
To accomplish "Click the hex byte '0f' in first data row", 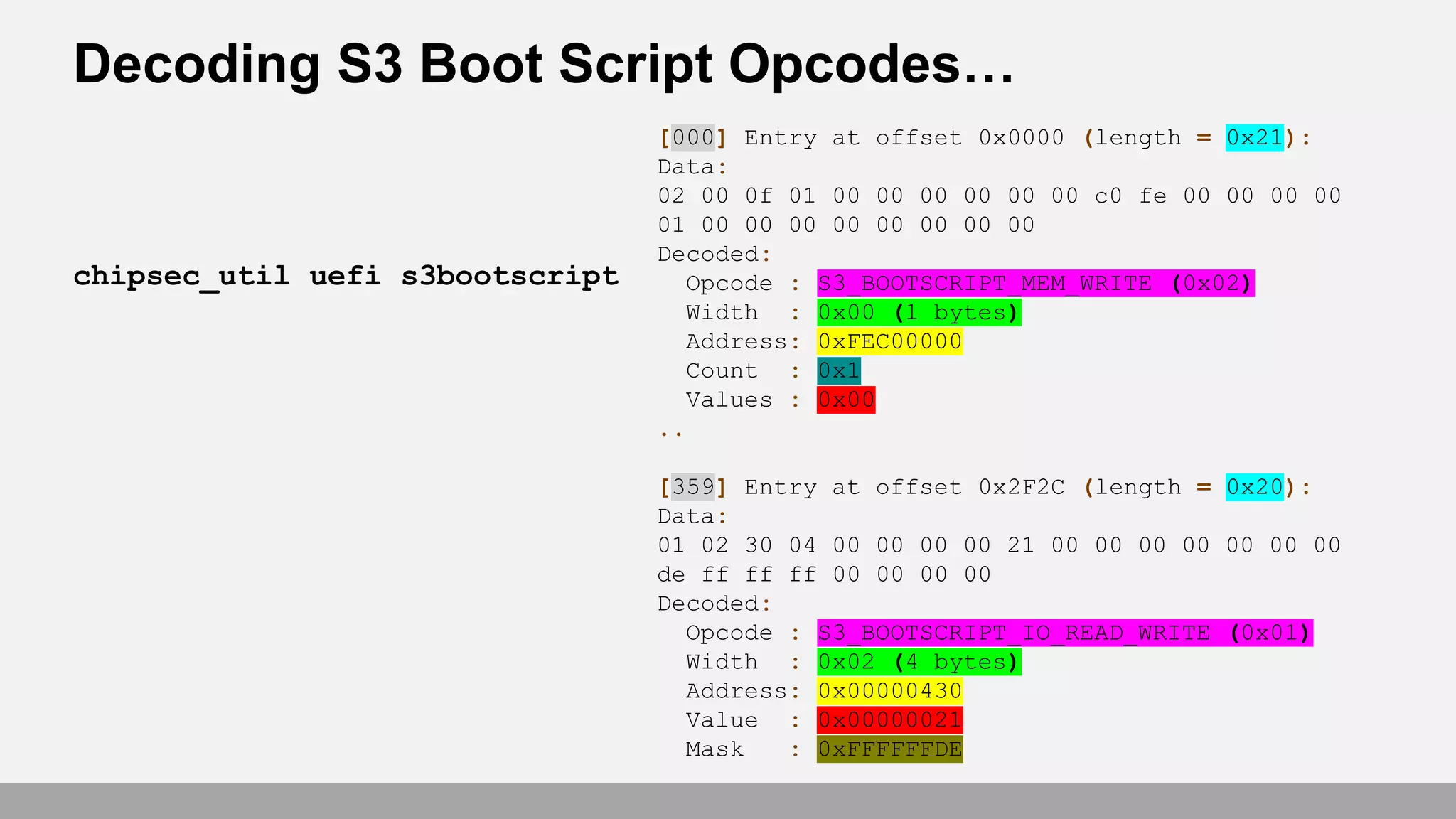I will point(759,196).
